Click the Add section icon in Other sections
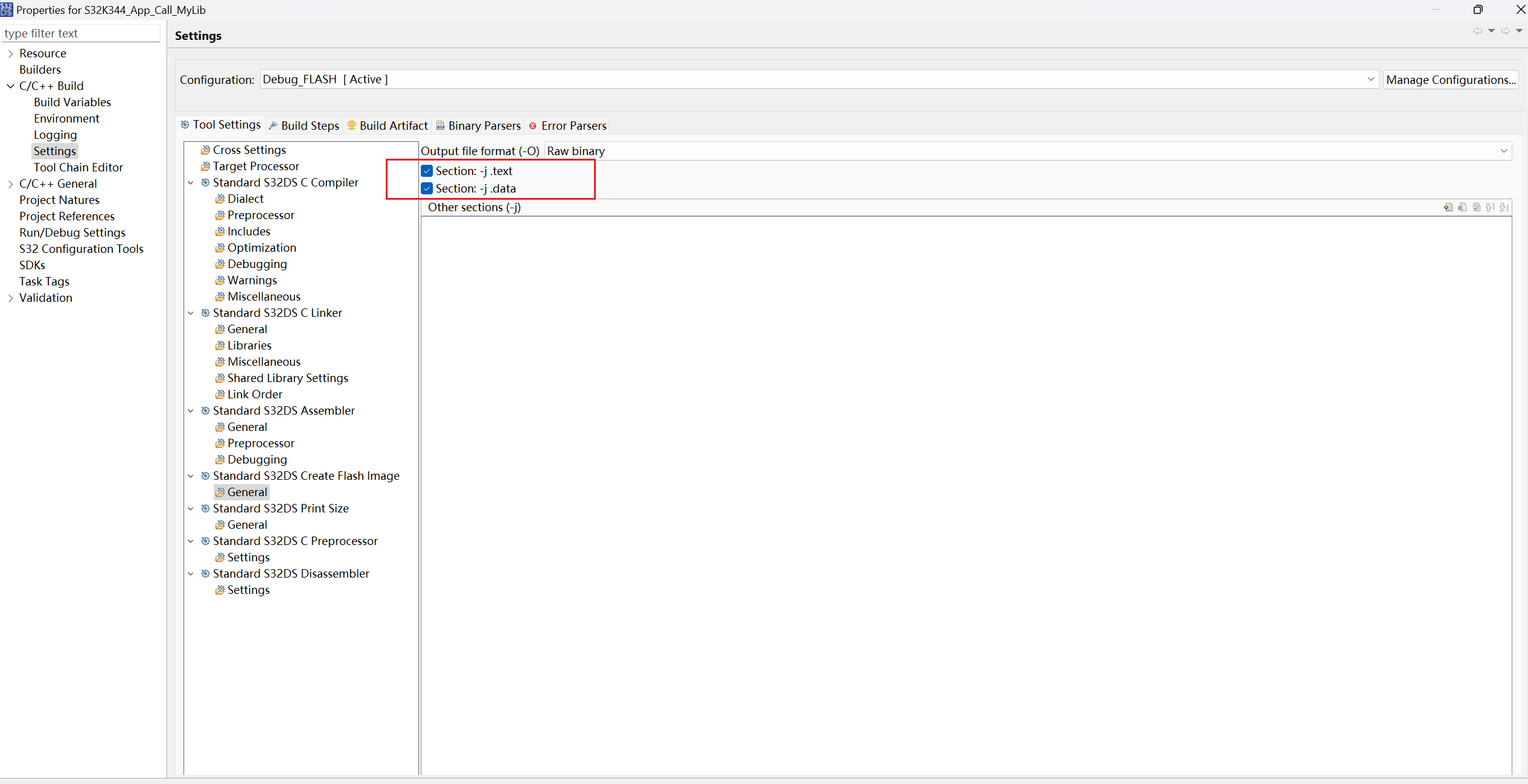Viewport: 1528px width, 784px height. click(x=1448, y=207)
